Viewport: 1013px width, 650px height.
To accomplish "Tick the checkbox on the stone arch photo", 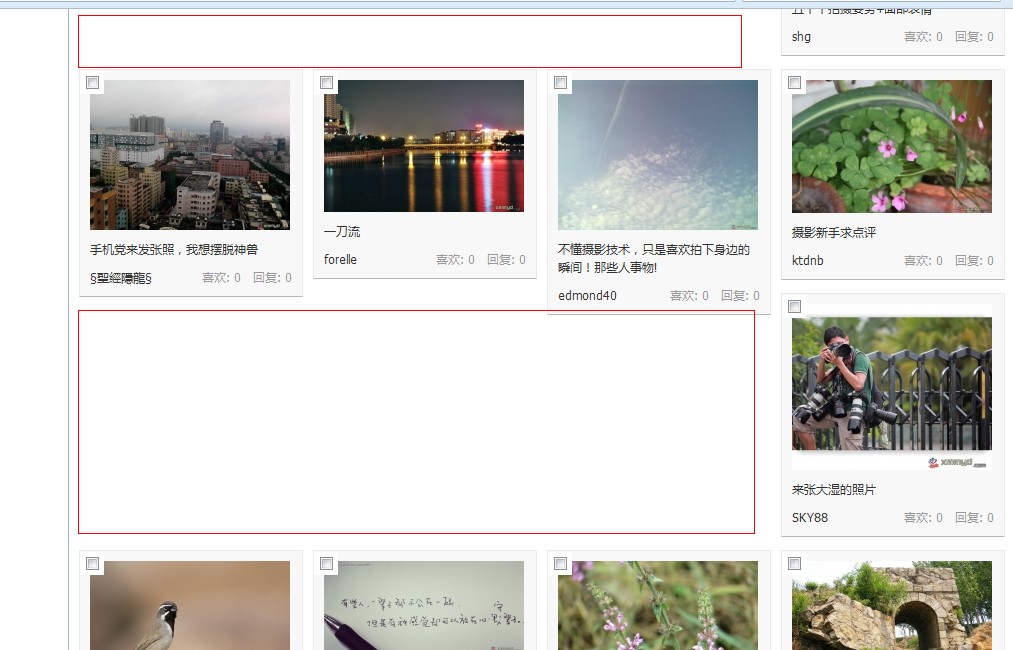I will click(x=794, y=563).
